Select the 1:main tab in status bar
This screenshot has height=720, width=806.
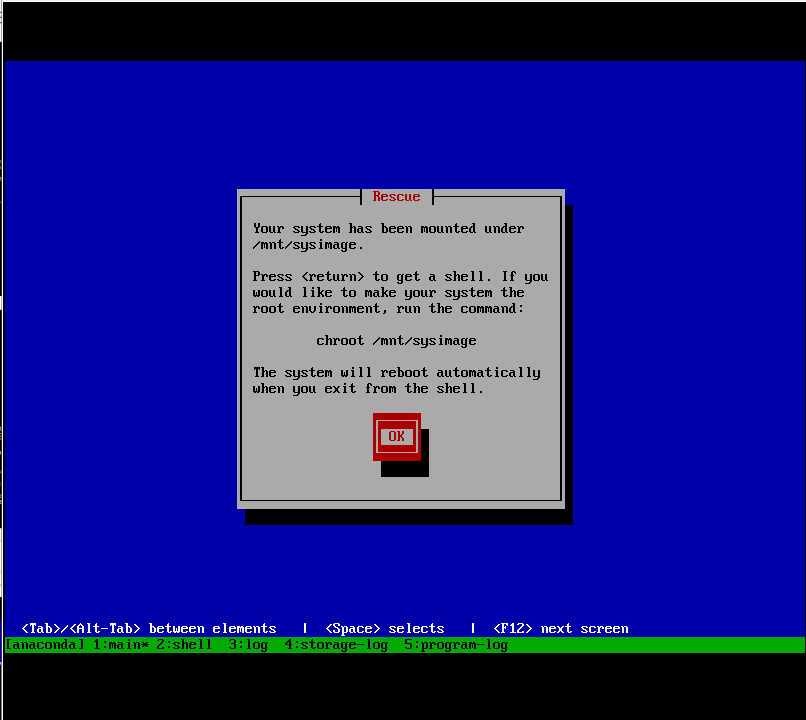[x=120, y=645]
